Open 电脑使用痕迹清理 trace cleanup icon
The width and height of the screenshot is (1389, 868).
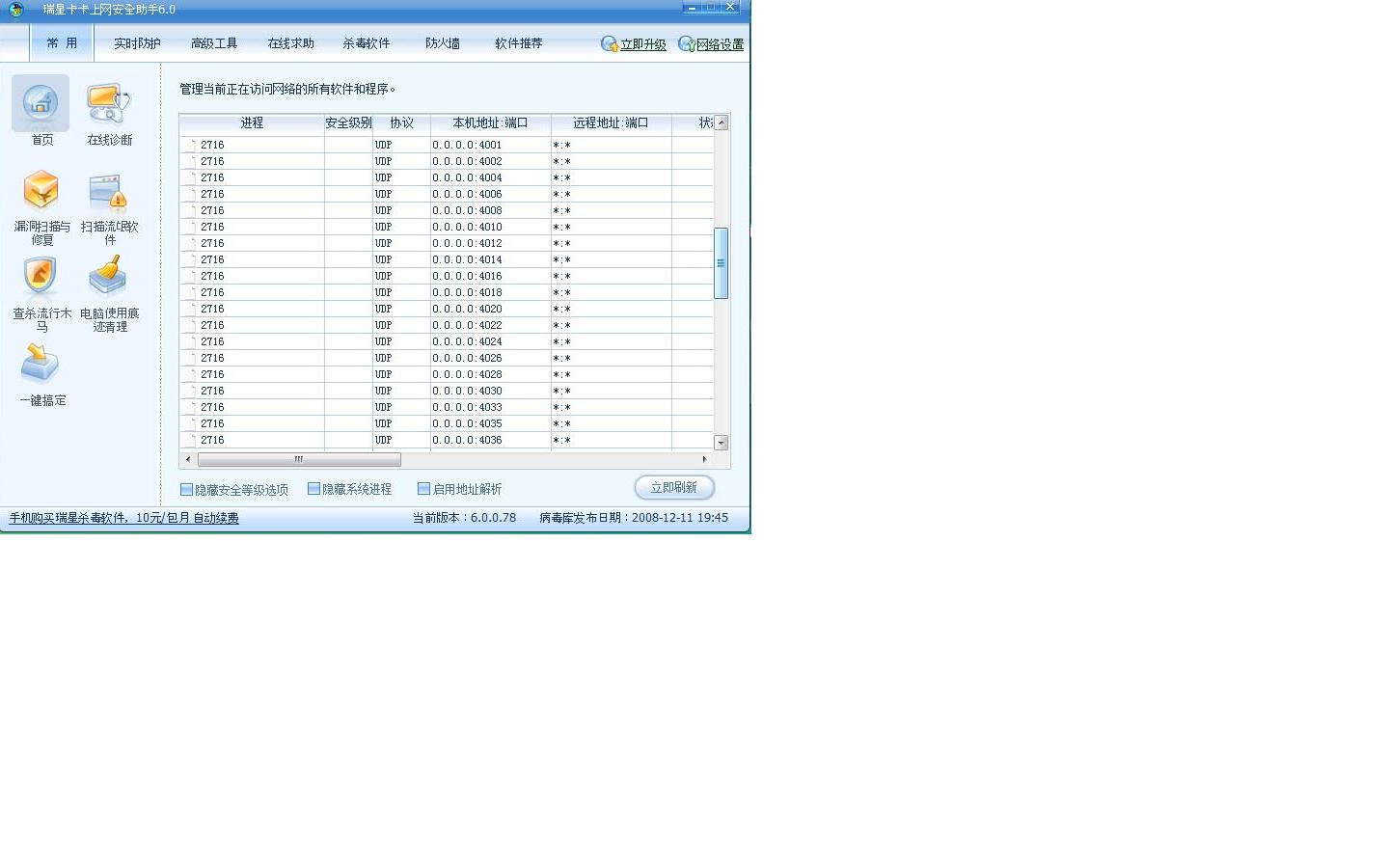[x=108, y=276]
